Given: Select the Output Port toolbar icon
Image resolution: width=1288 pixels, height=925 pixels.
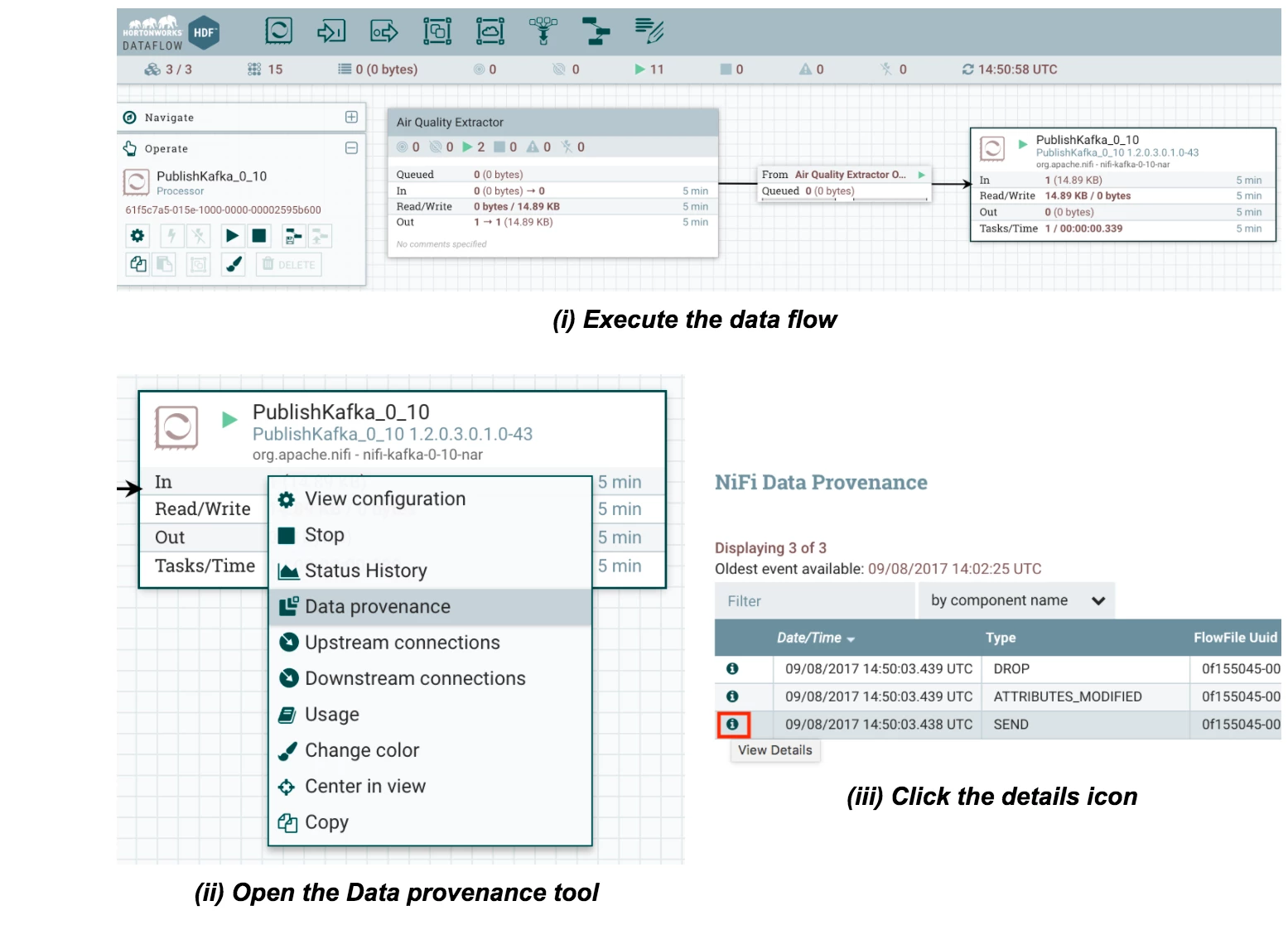Looking at the screenshot, I should coord(384,31).
